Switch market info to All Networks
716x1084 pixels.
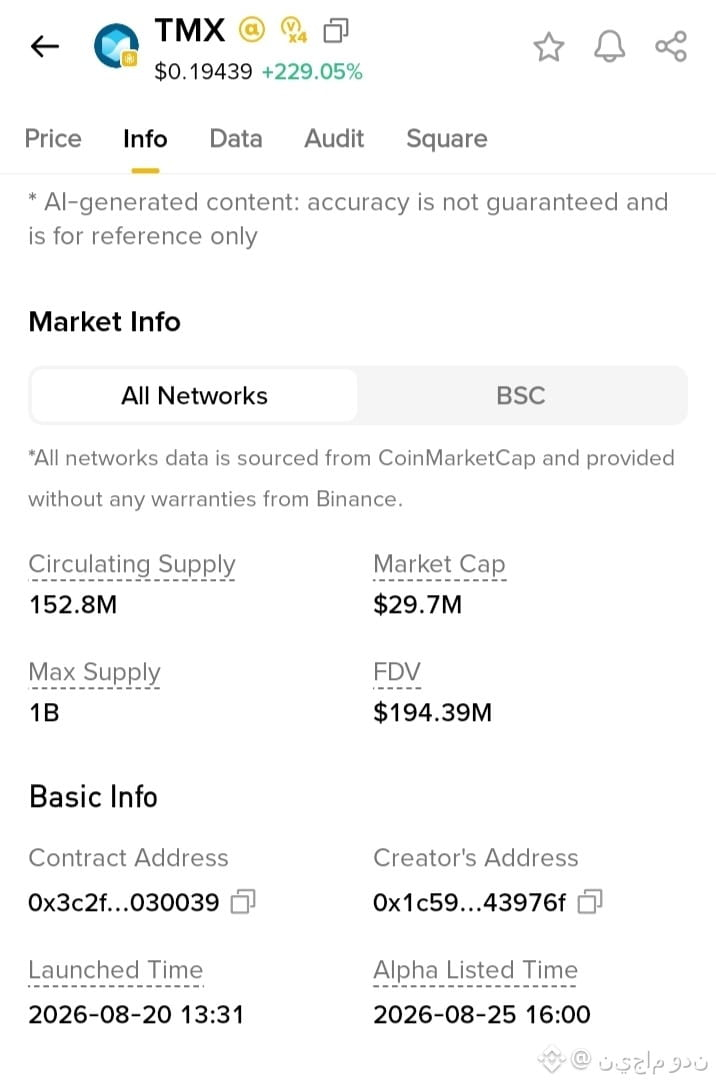click(x=194, y=395)
